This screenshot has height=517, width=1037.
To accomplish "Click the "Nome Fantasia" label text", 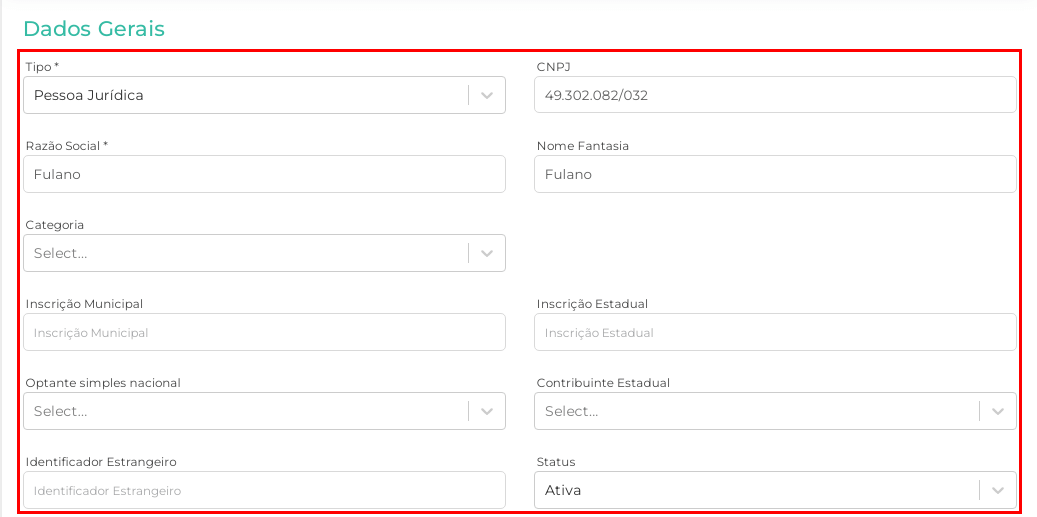I will pos(582,146).
